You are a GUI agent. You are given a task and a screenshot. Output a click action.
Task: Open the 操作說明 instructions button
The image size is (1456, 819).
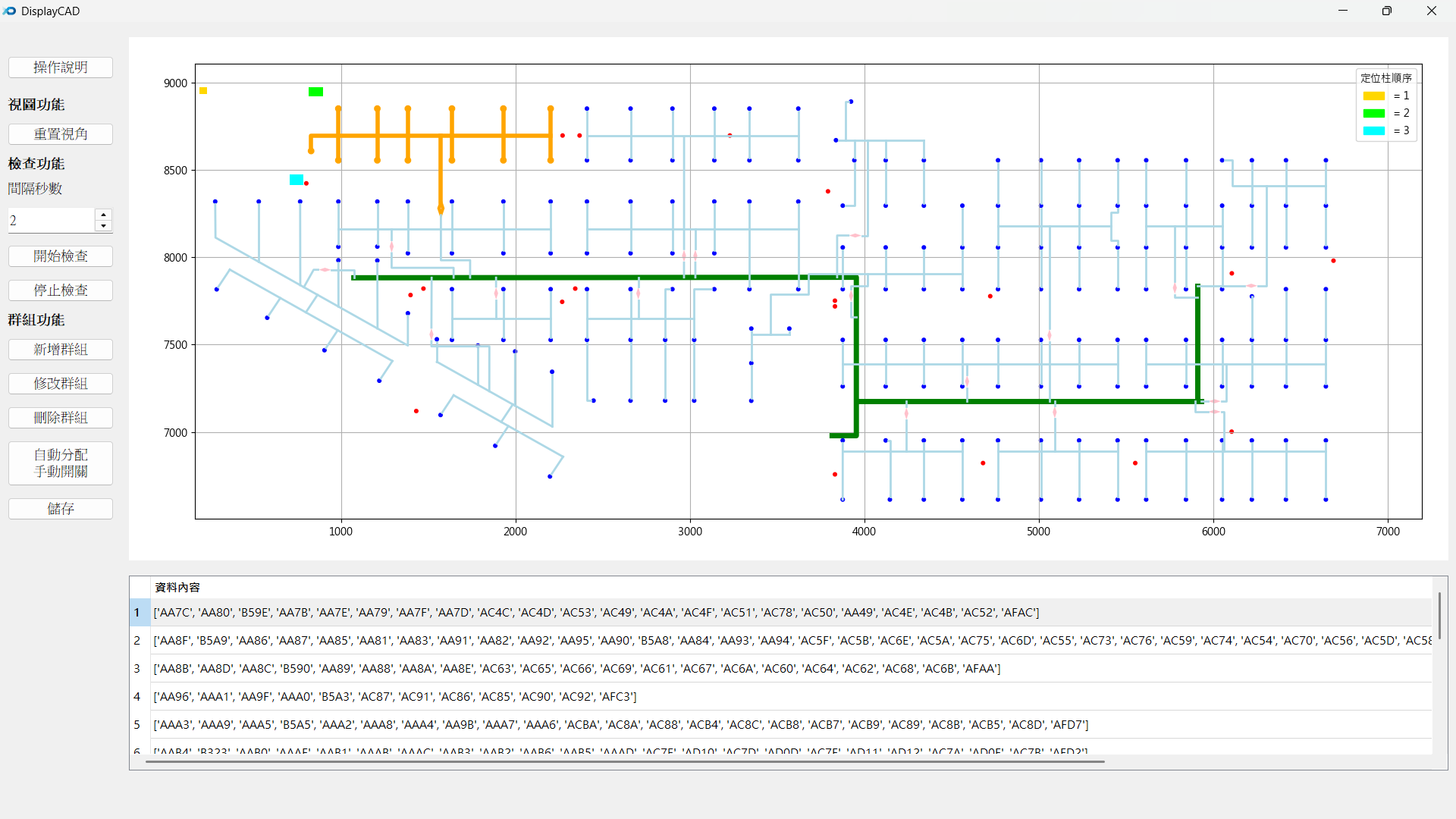(x=61, y=67)
